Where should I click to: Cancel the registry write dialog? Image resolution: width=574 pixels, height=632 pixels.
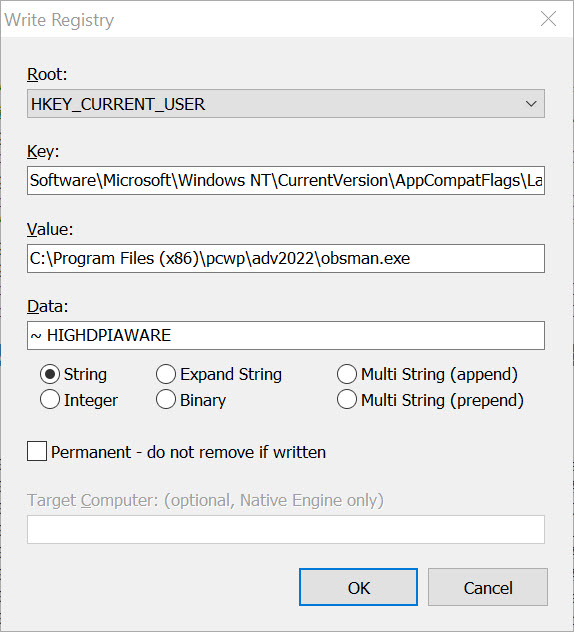pos(488,587)
